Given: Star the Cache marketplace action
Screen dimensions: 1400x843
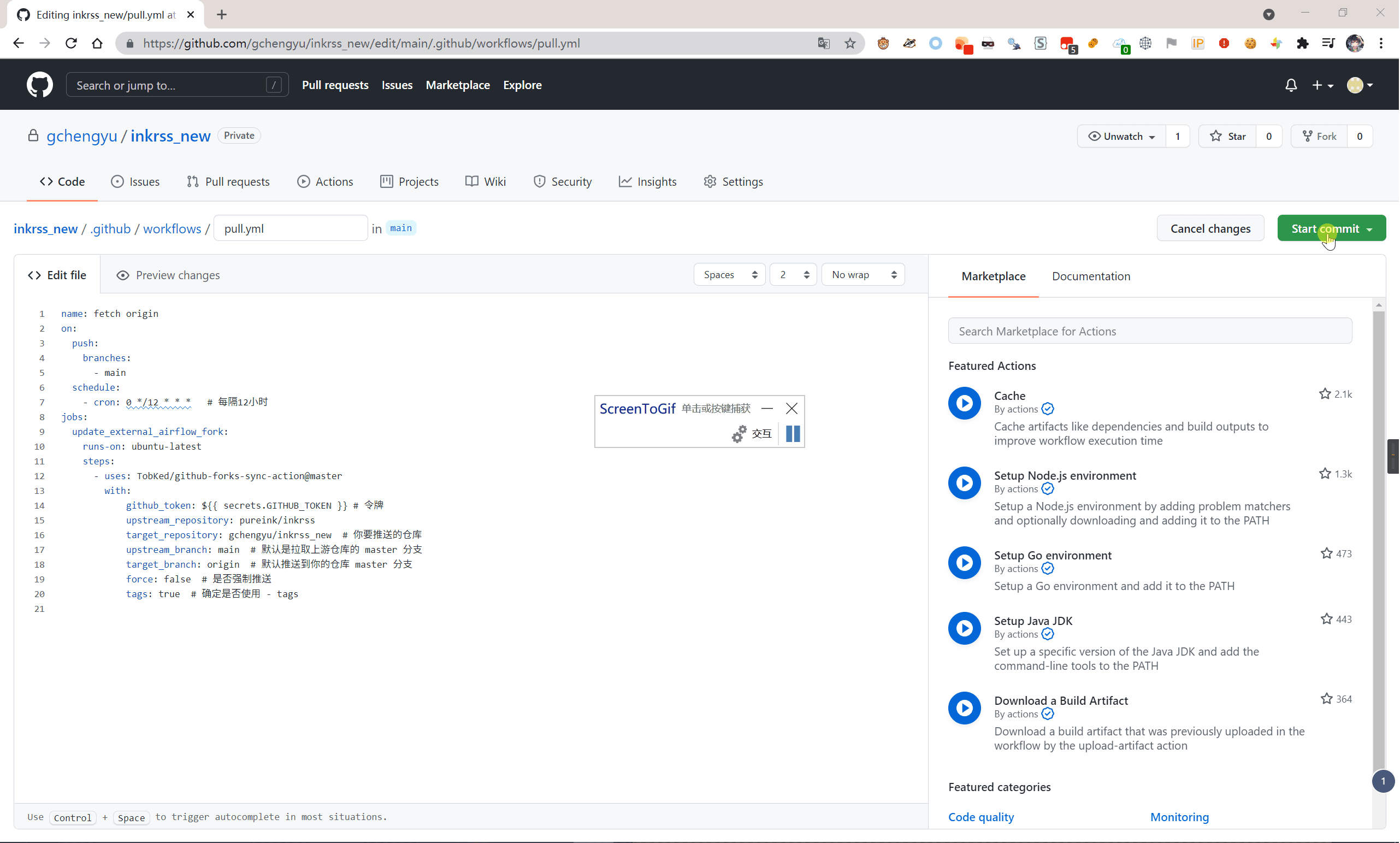Looking at the screenshot, I should (1325, 394).
